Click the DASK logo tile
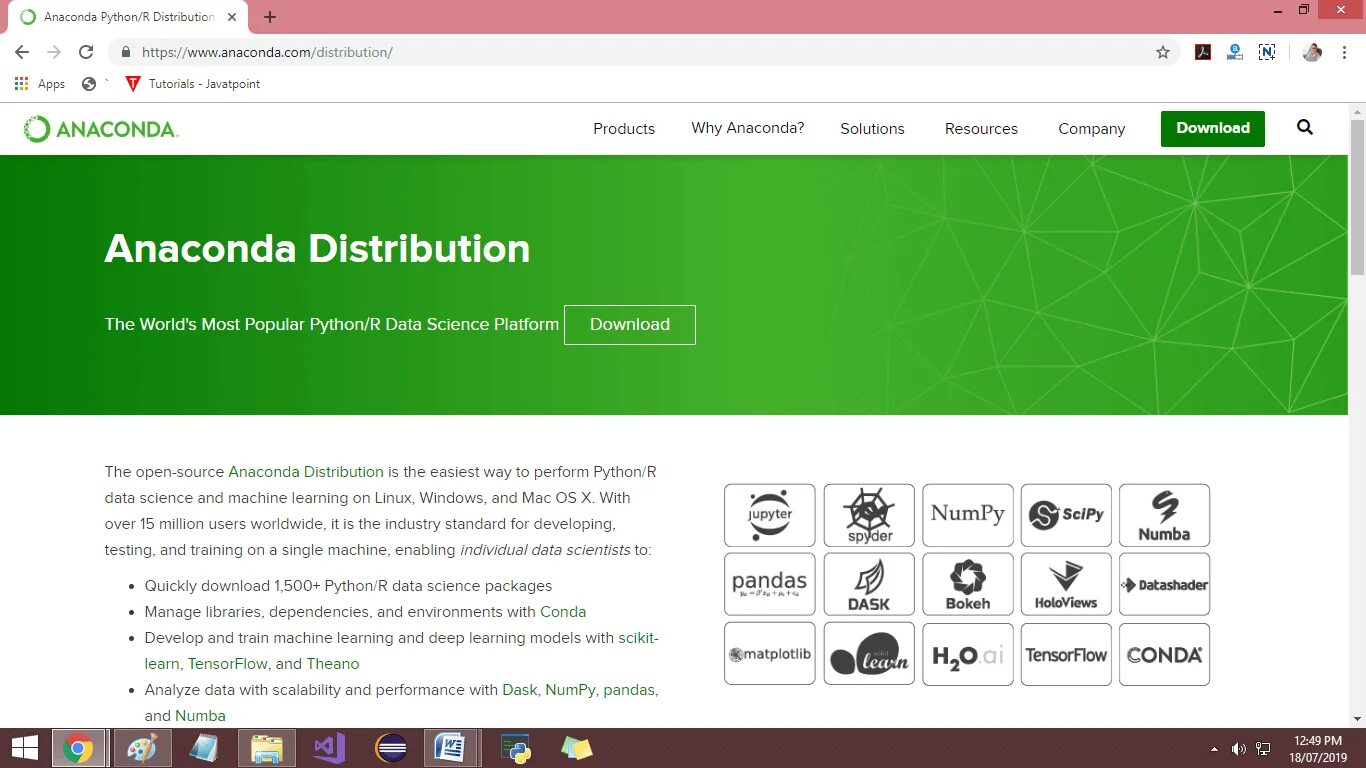 point(869,584)
